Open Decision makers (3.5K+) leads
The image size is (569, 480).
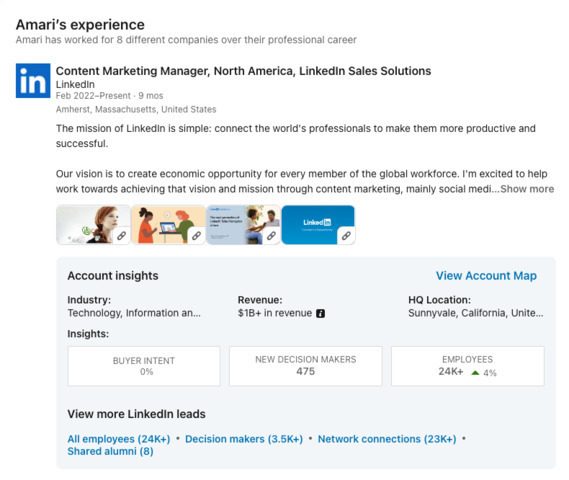click(244, 439)
